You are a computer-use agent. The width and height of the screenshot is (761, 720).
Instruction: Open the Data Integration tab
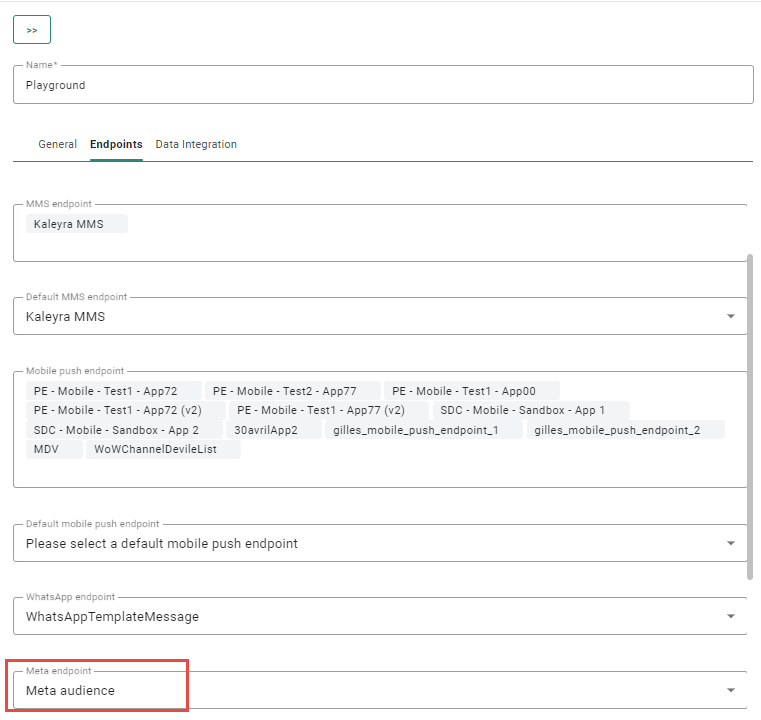pos(196,144)
